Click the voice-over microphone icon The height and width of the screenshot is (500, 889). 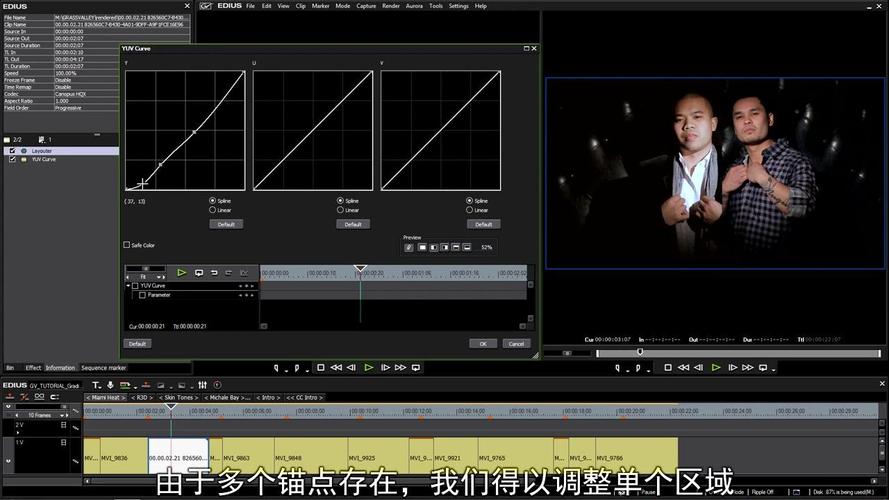(x=110, y=385)
